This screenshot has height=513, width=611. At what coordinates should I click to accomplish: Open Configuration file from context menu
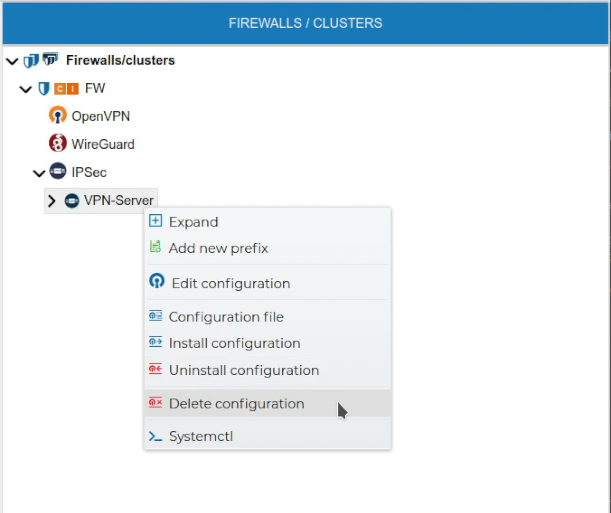click(x=226, y=317)
